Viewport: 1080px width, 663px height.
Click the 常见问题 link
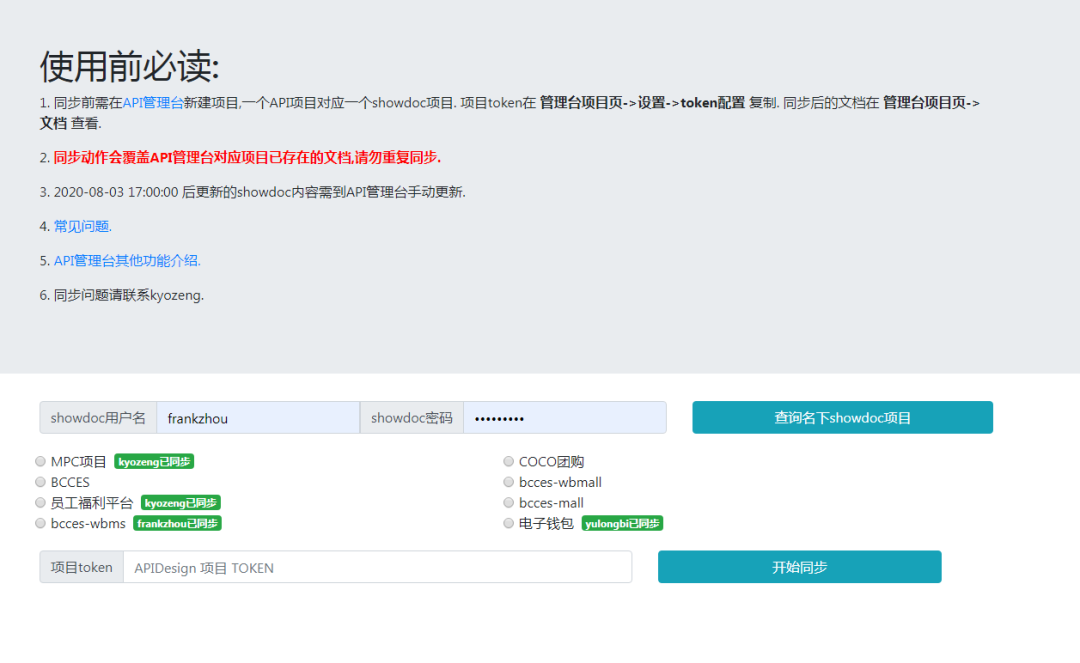(x=81, y=226)
